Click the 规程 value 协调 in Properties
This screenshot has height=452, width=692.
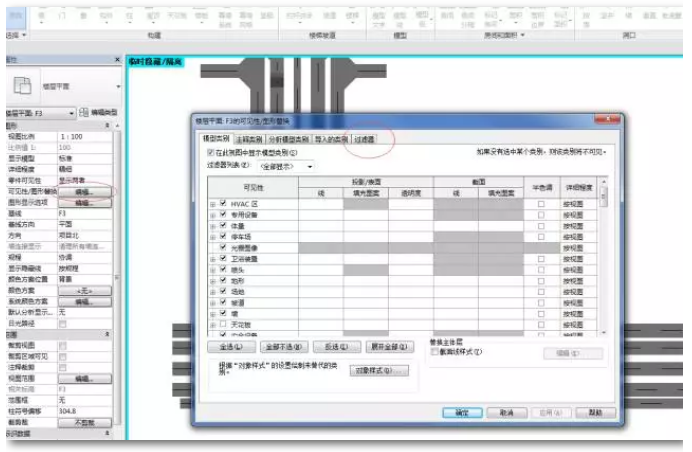pos(85,257)
